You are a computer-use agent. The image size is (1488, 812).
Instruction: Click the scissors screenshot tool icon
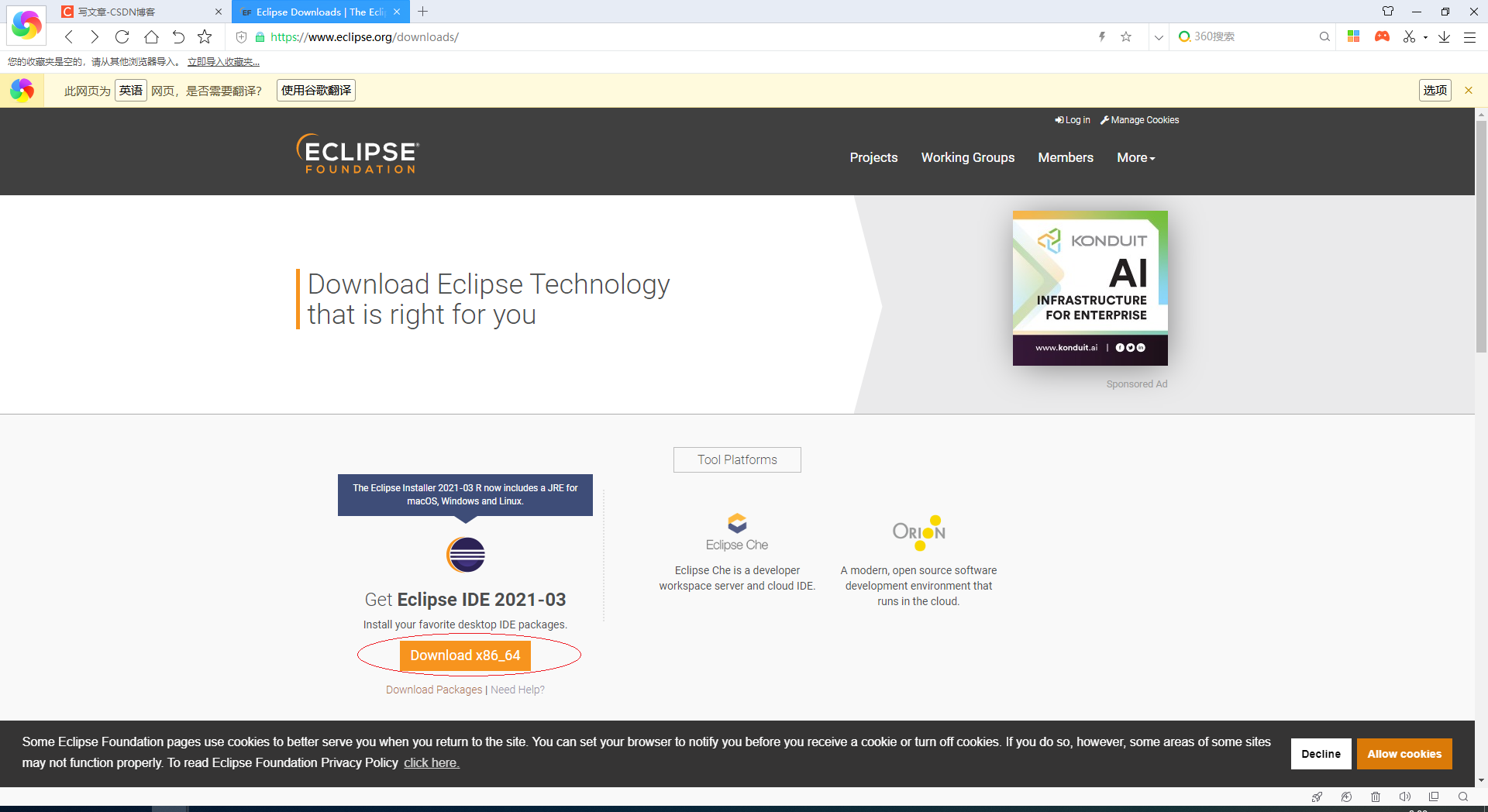1409,36
